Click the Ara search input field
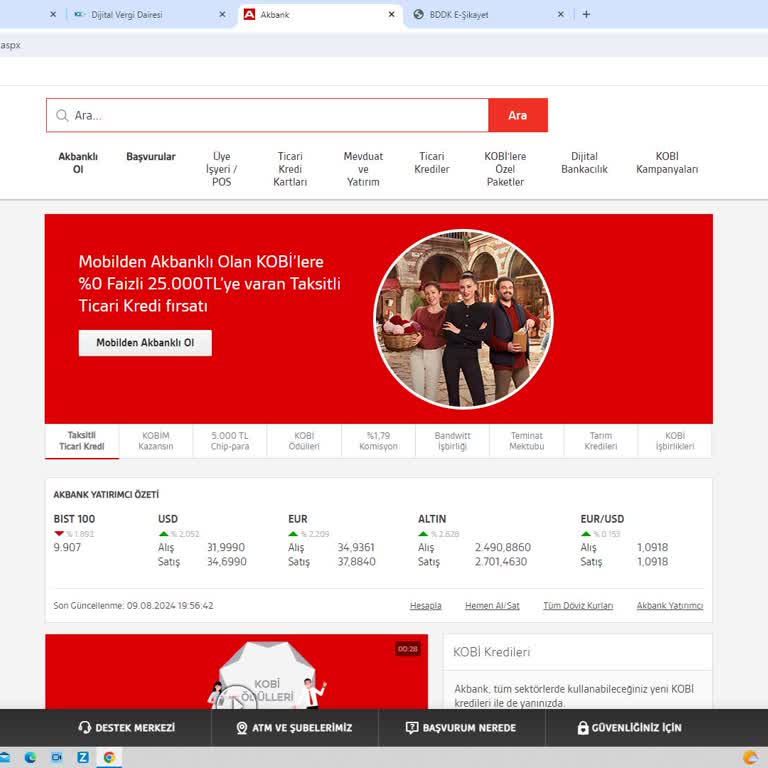Image resolution: width=768 pixels, height=768 pixels. coord(267,116)
